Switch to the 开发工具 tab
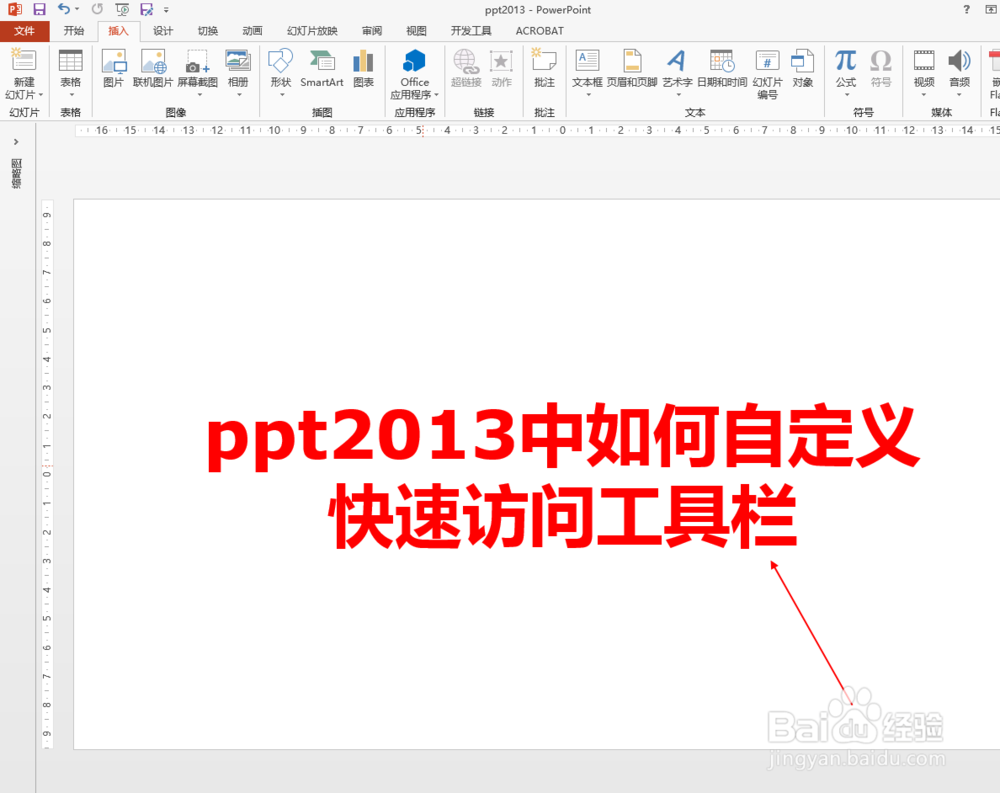 click(x=471, y=31)
